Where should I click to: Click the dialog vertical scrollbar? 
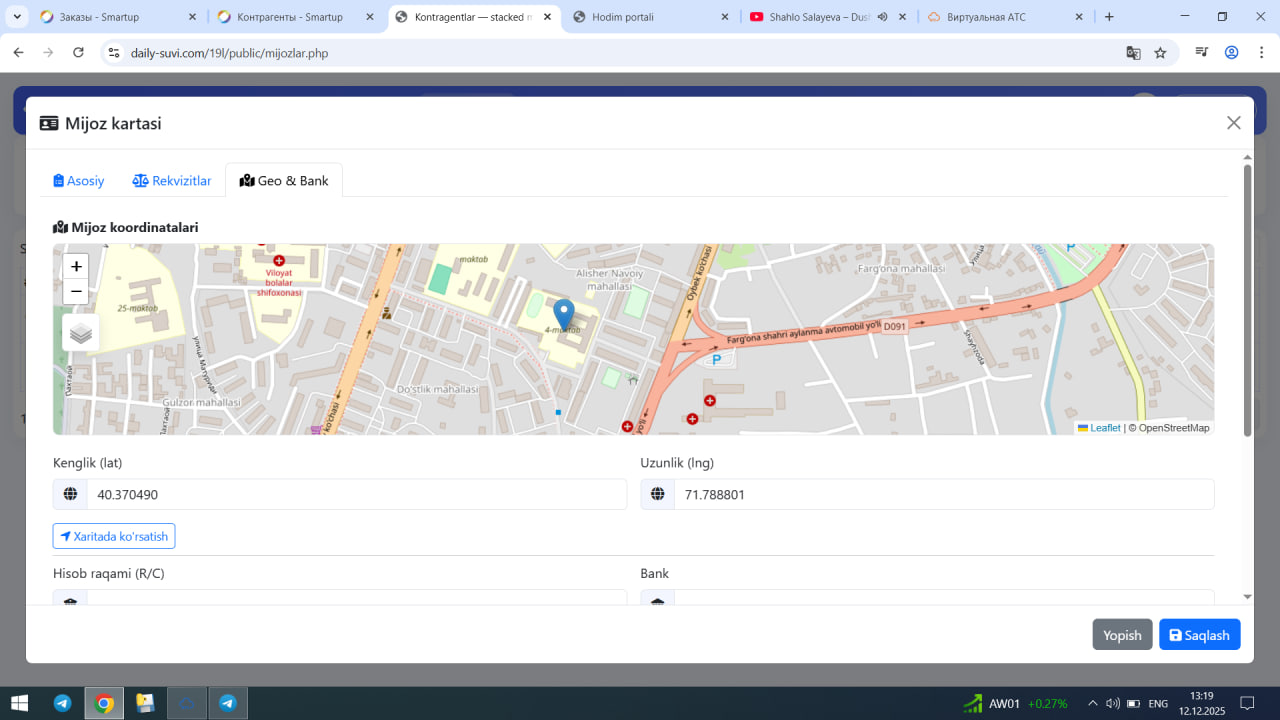tap(1247, 300)
